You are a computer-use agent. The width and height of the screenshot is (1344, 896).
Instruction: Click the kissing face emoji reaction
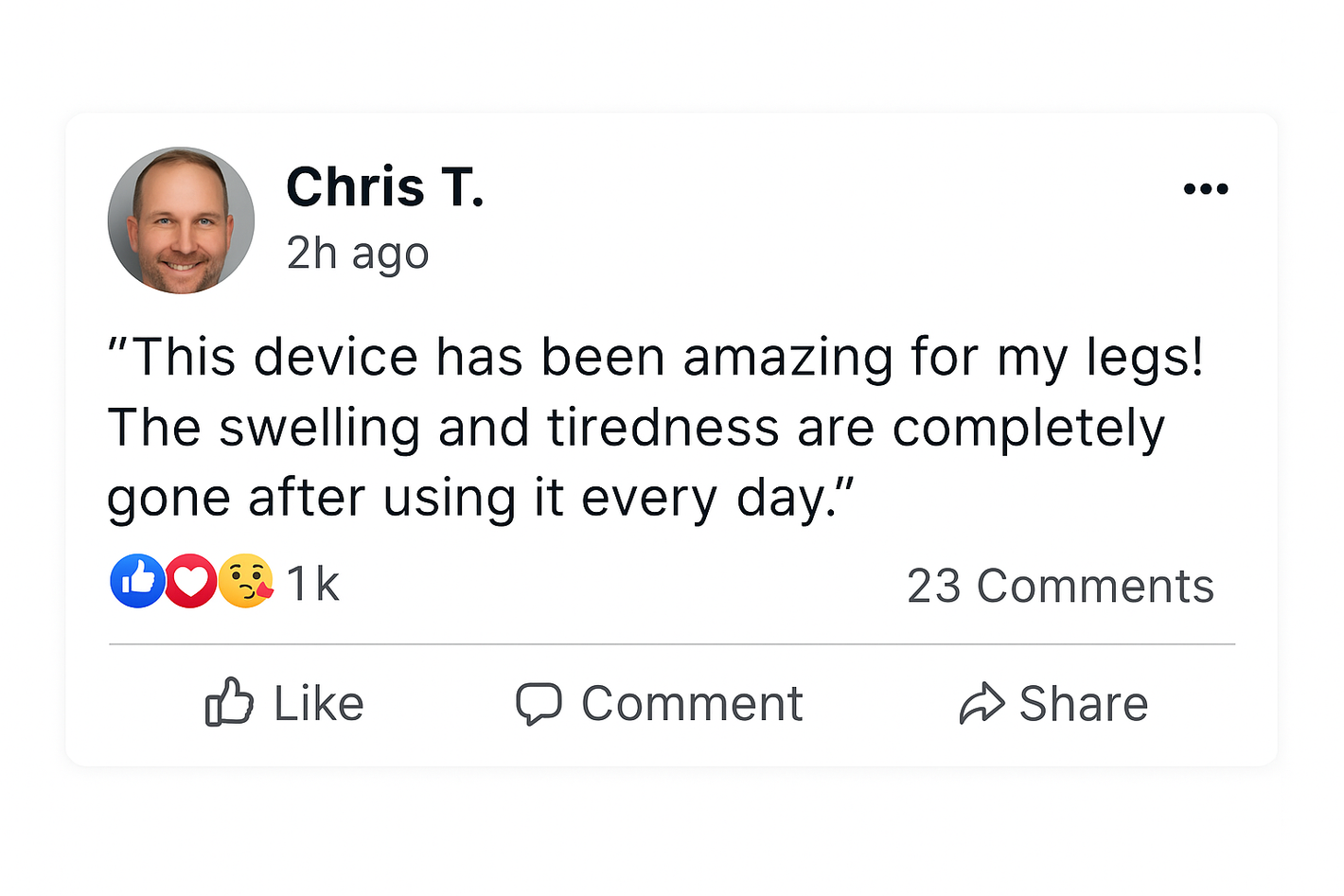tap(245, 581)
